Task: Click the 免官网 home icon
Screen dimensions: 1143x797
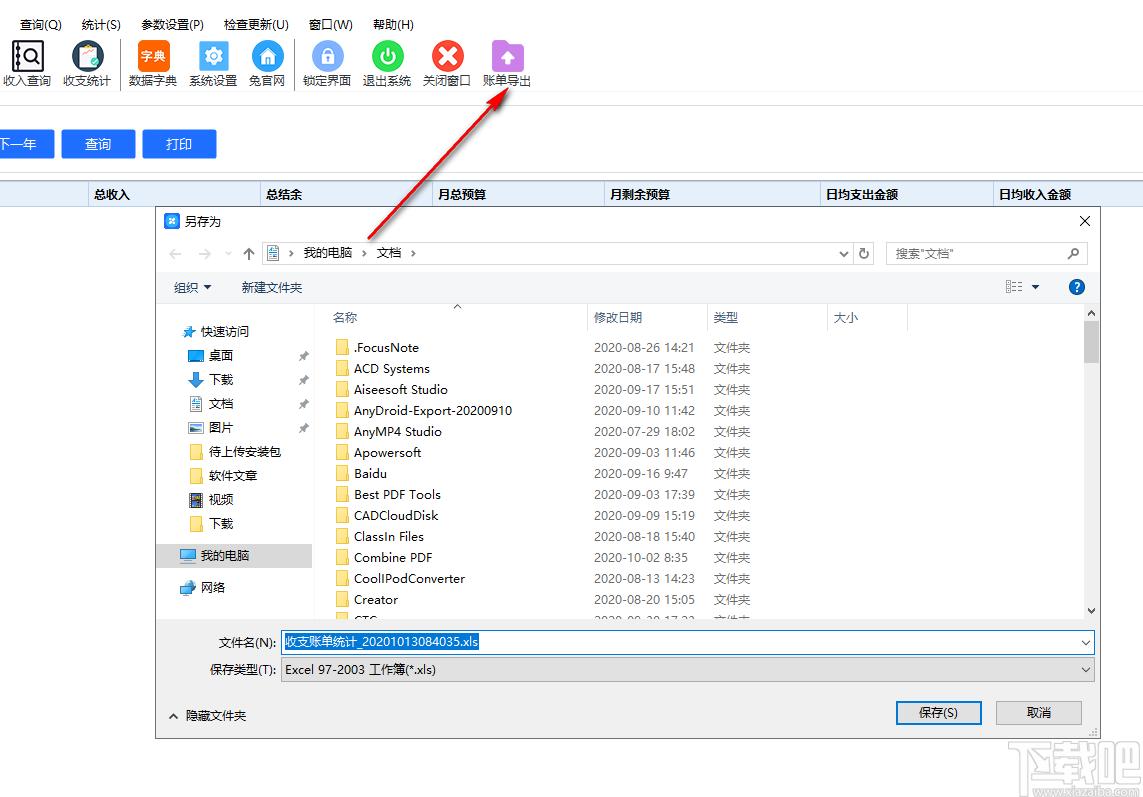Action: coord(267,57)
